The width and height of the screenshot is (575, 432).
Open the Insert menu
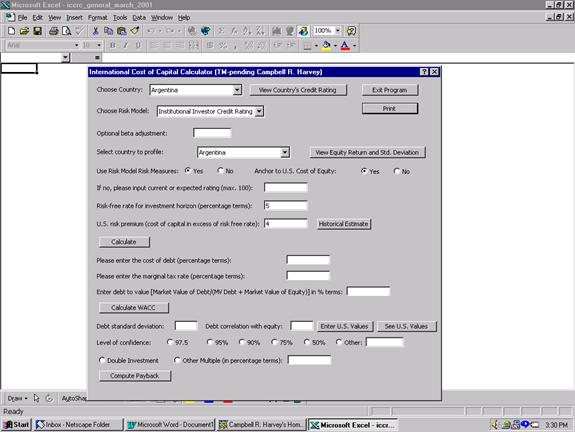click(x=74, y=18)
